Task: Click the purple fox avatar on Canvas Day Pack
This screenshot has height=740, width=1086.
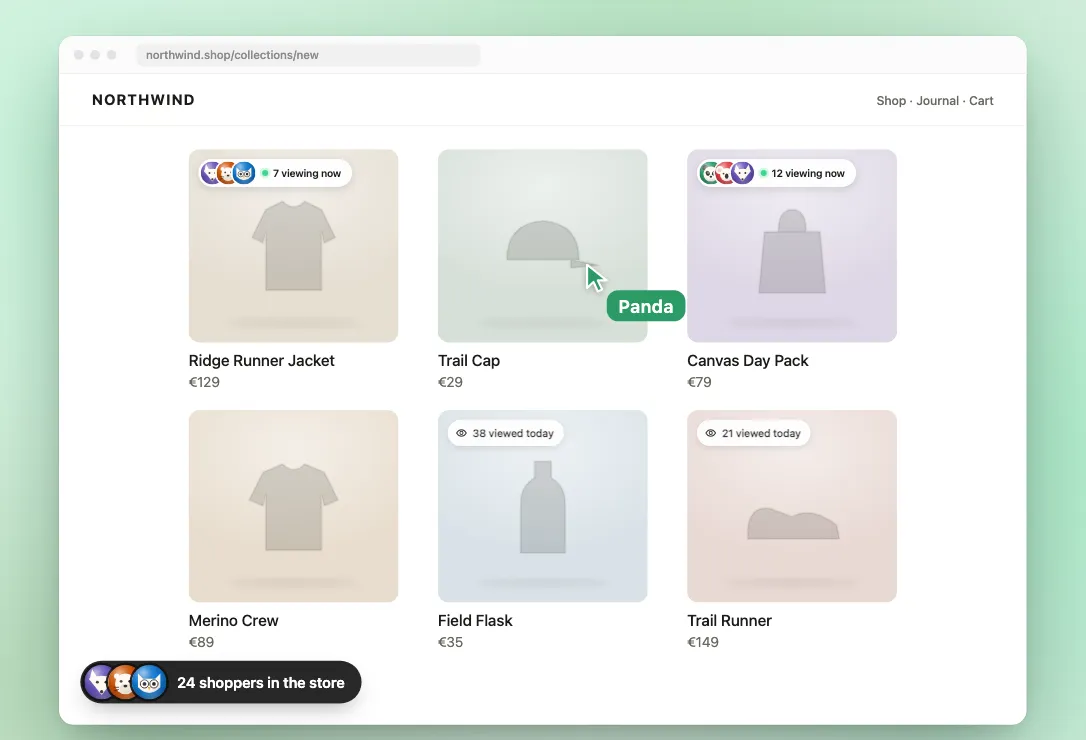Action: click(x=742, y=173)
